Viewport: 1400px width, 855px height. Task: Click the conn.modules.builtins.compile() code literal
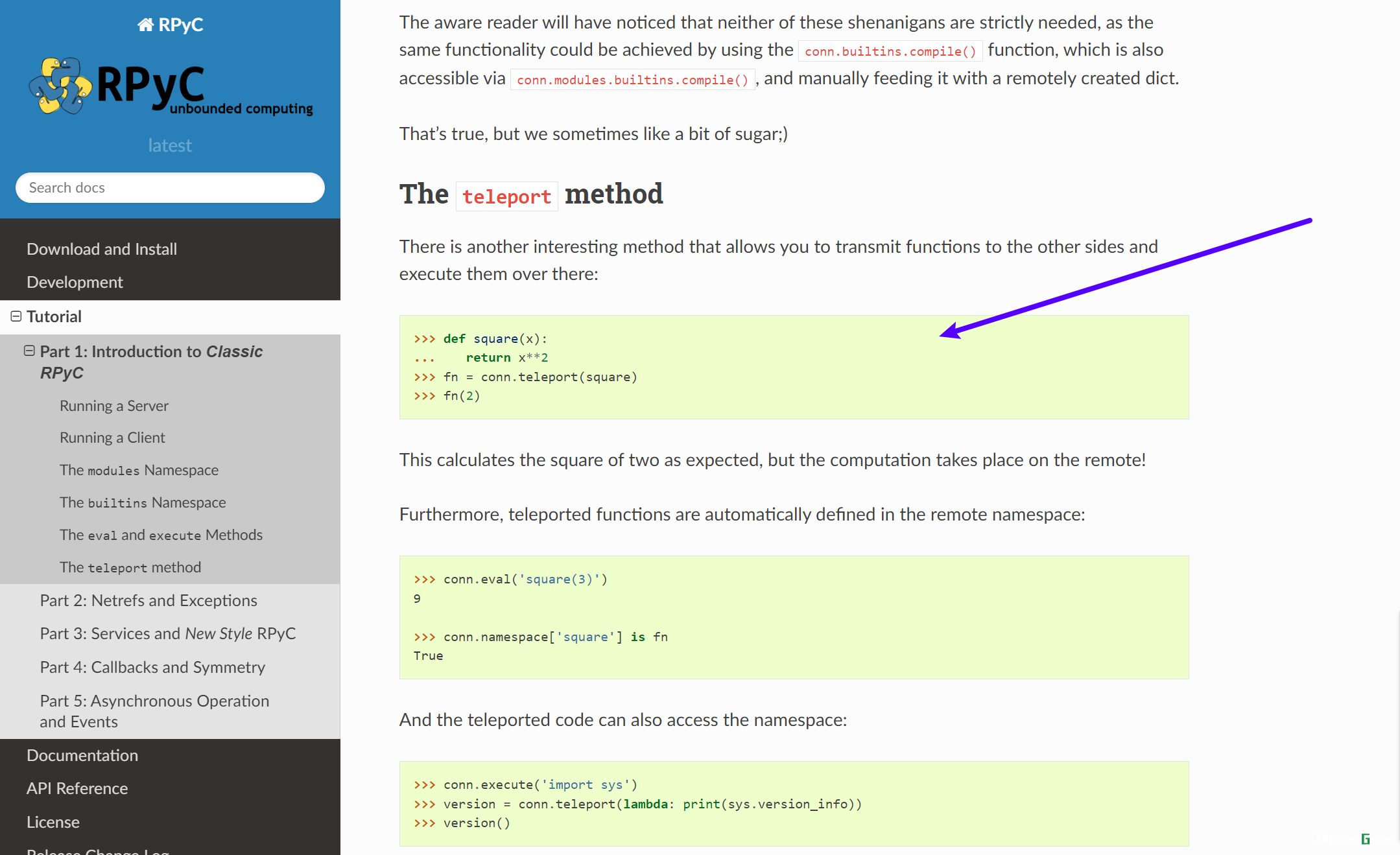[x=633, y=79]
